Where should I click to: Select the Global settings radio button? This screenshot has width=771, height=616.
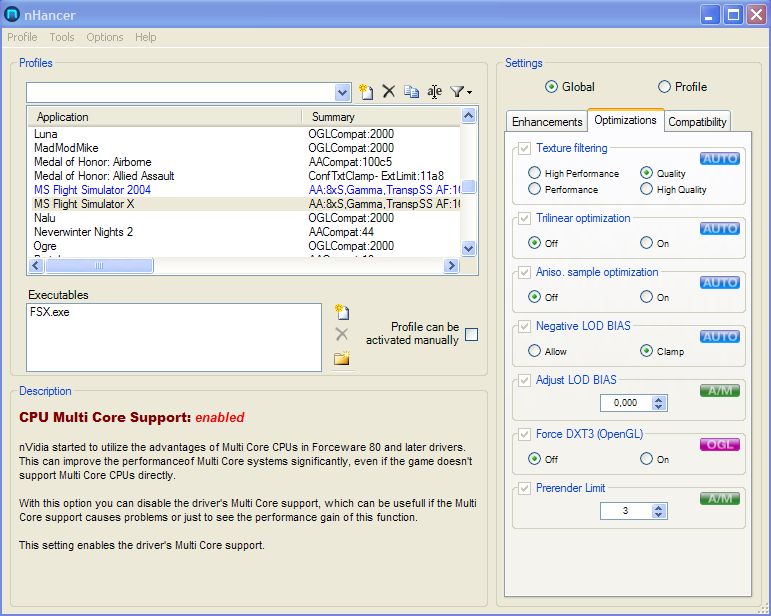551,87
